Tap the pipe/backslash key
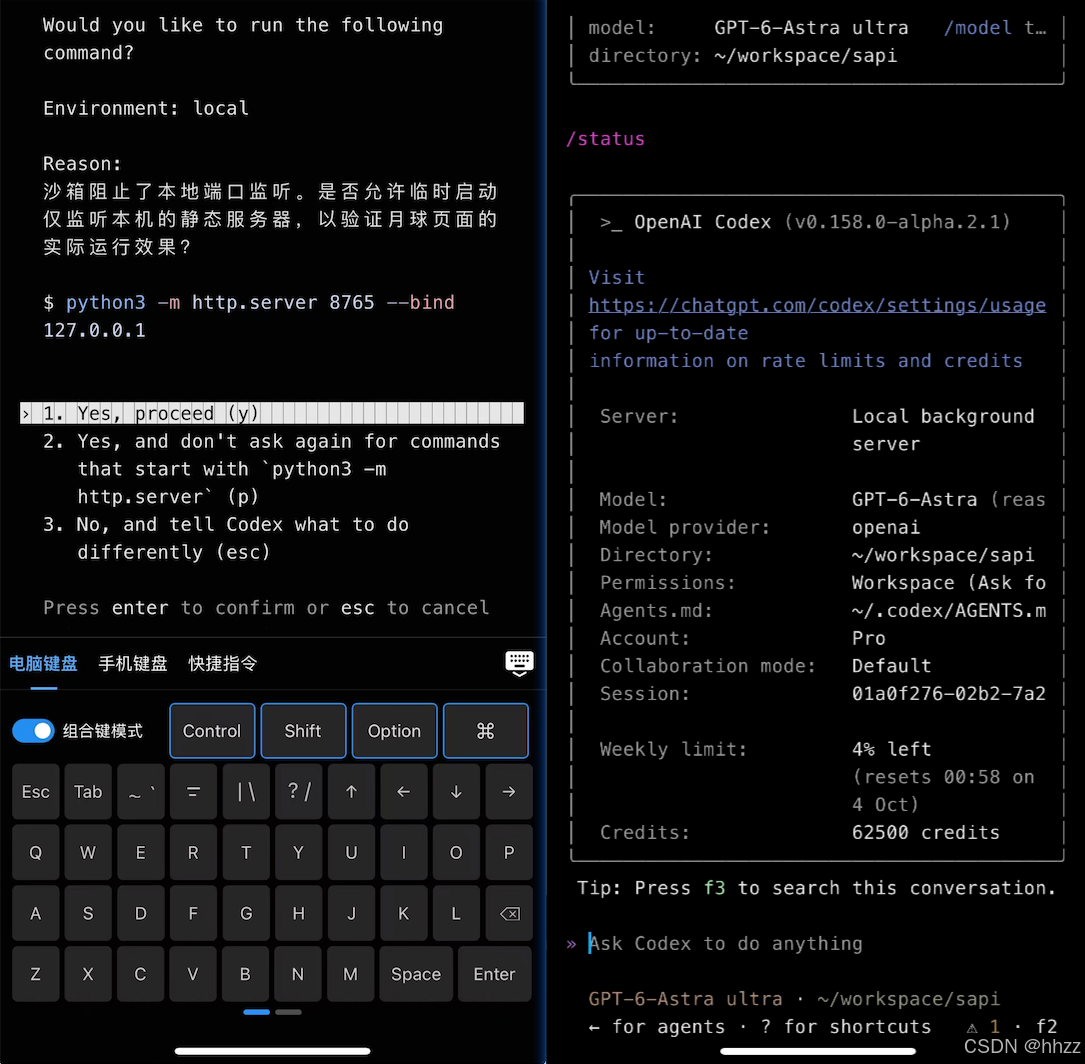Viewport: 1085px width, 1064px height. (x=246, y=791)
